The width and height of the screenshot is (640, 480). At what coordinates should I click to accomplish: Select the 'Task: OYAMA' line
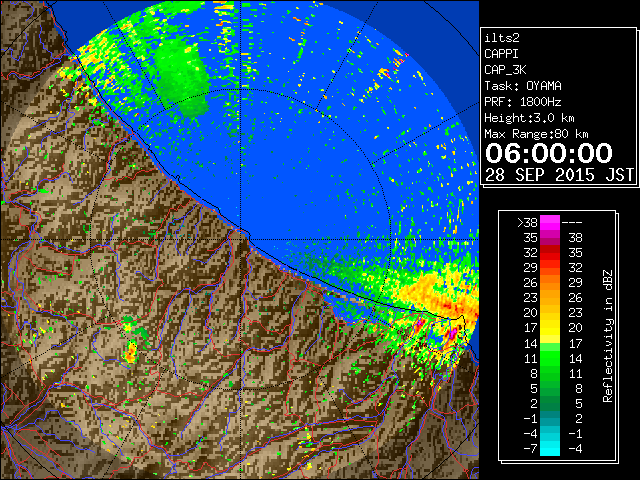pyautogui.click(x=523, y=86)
